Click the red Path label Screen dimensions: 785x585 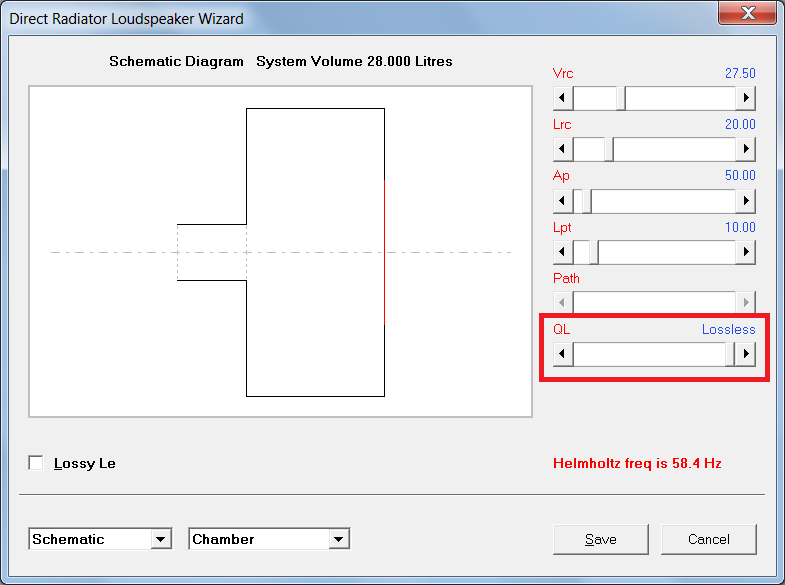point(566,278)
